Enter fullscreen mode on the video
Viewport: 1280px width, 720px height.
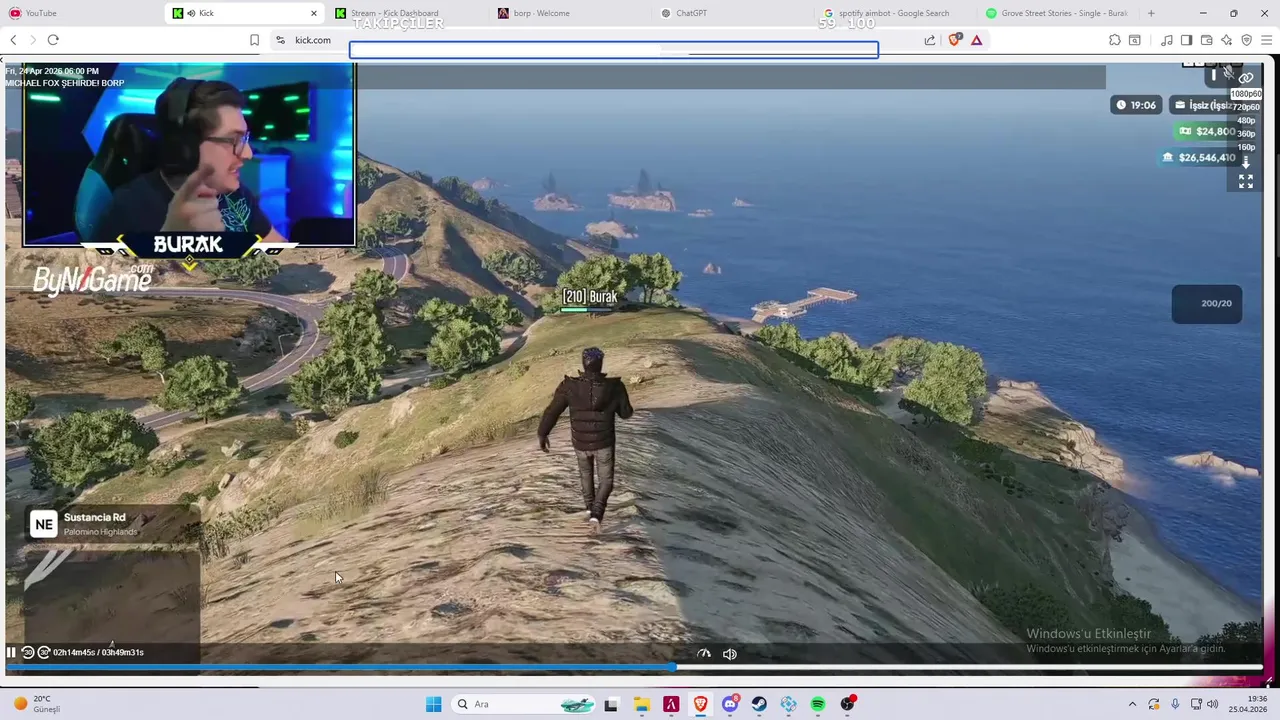pyautogui.click(x=1246, y=181)
